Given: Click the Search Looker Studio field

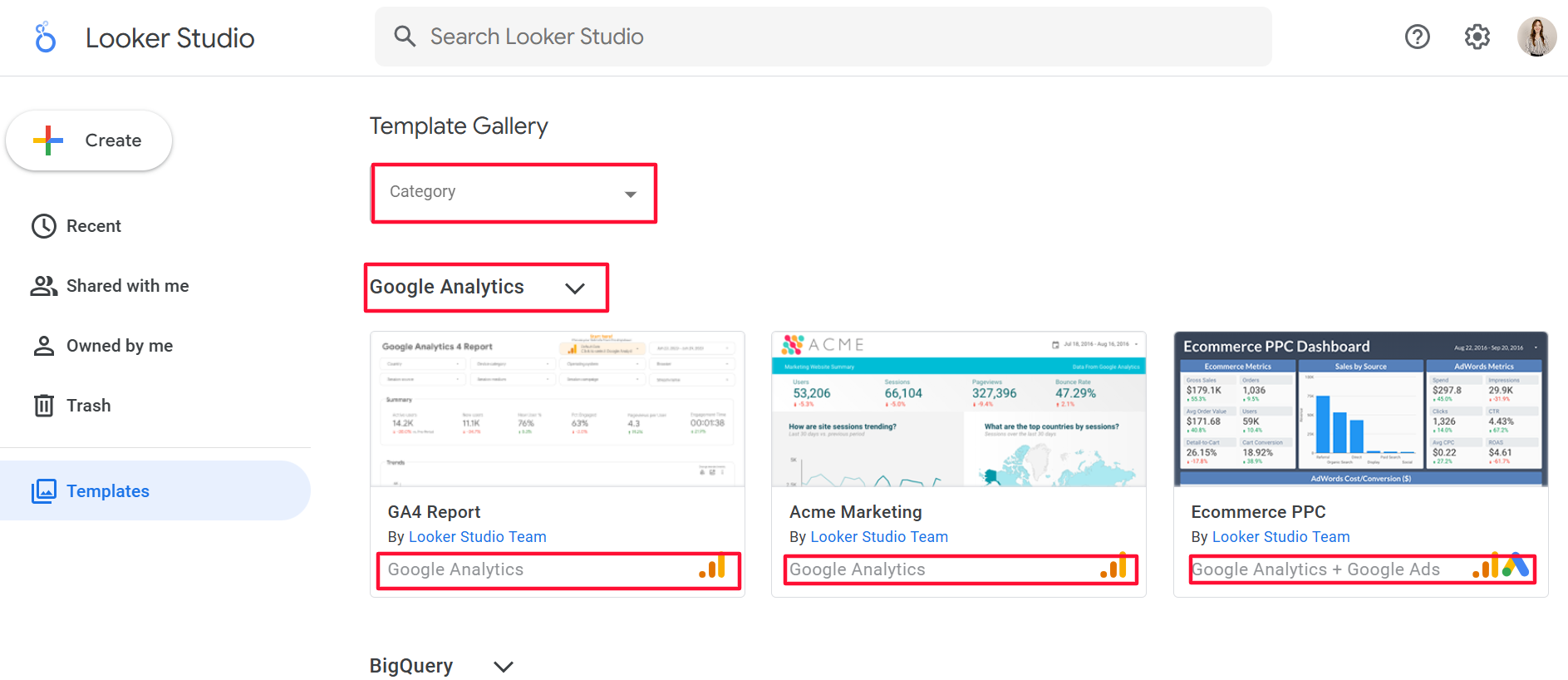Looking at the screenshot, I should click(x=823, y=37).
